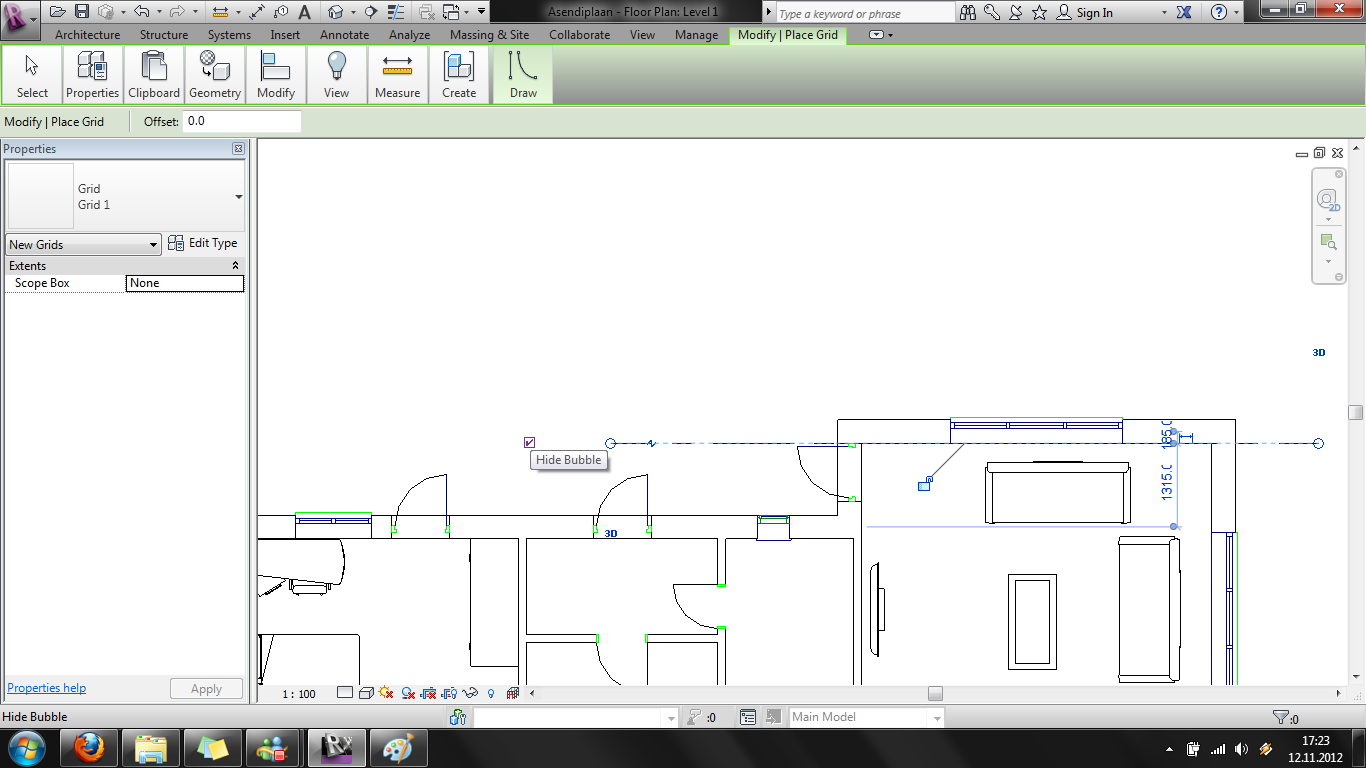Collapse the Extents section
Viewport: 1366px width, 768px height.
tap(236, 266)
